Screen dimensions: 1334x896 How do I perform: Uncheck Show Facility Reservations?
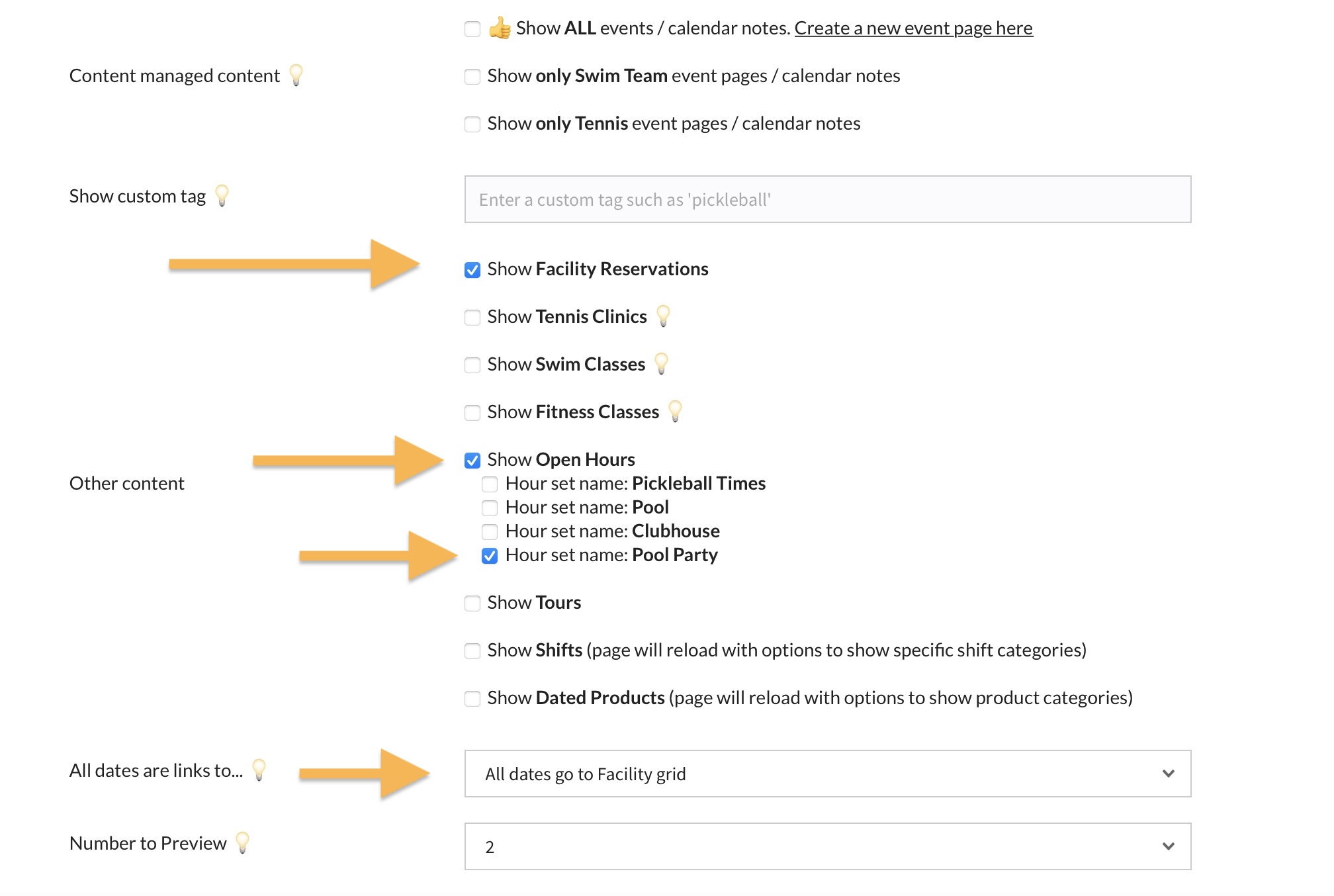[x=472, y=270]
